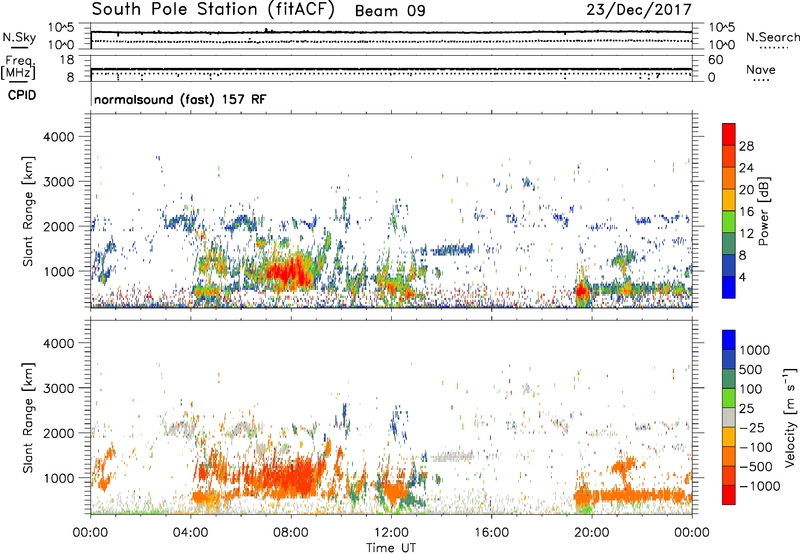Viewport: 800px width, 554px height.
Task: Click the blue top of velocity colorbar
Action: click(729, 340)
